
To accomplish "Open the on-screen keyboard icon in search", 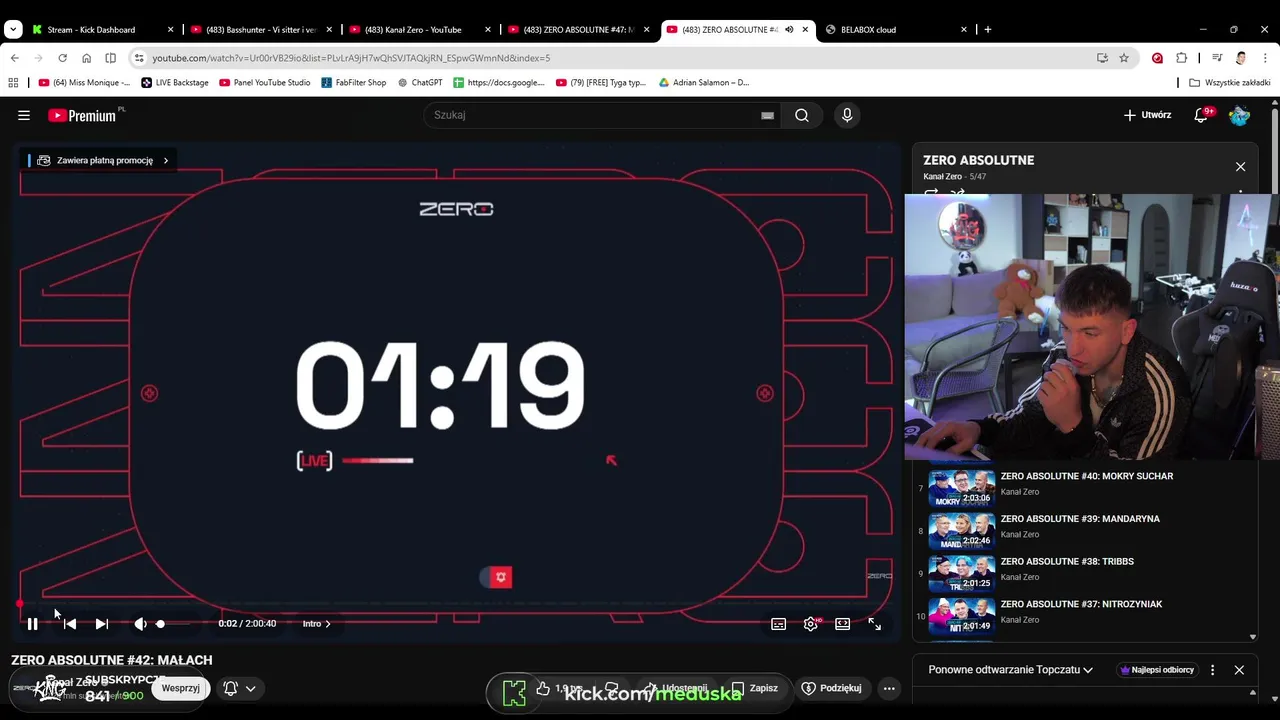I will tap(767, 115).
